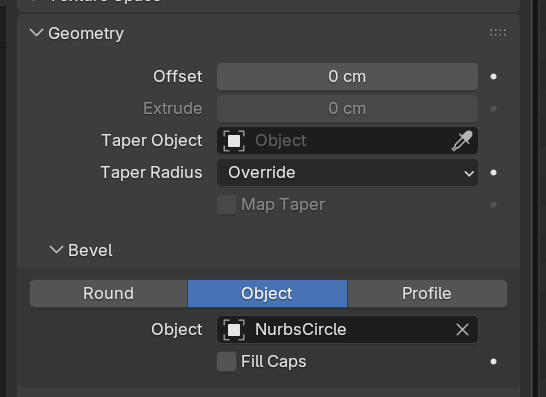Open the Taper Radius Override dropdown
Screen dimensions: 546x397
point(347,173)
